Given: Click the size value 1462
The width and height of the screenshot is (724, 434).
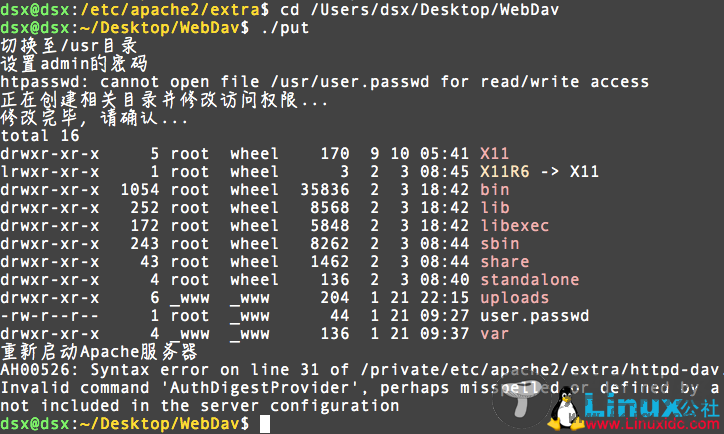Looking at the screenshot, I should [329, 261].
